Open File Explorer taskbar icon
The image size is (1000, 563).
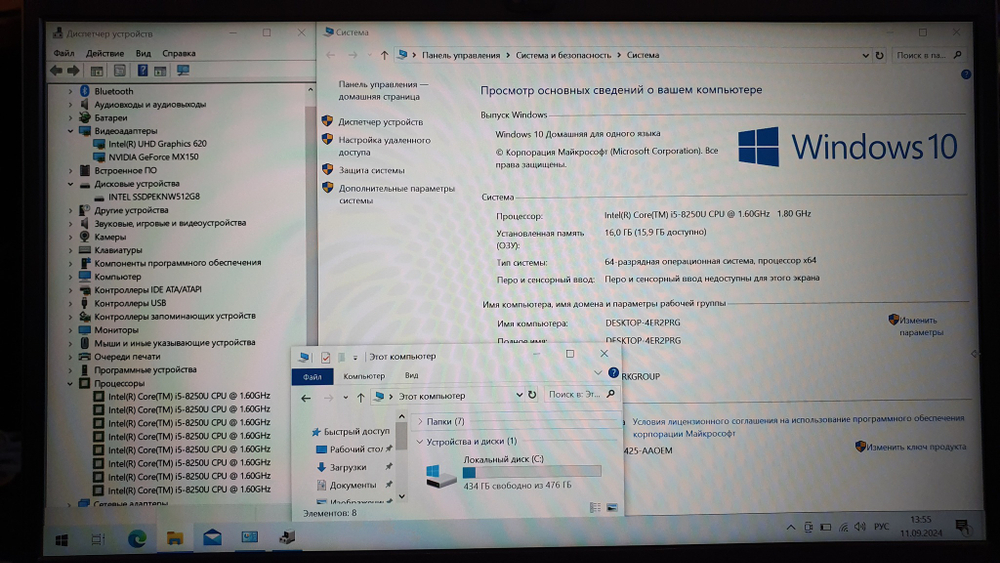click(x=174, y=539)
